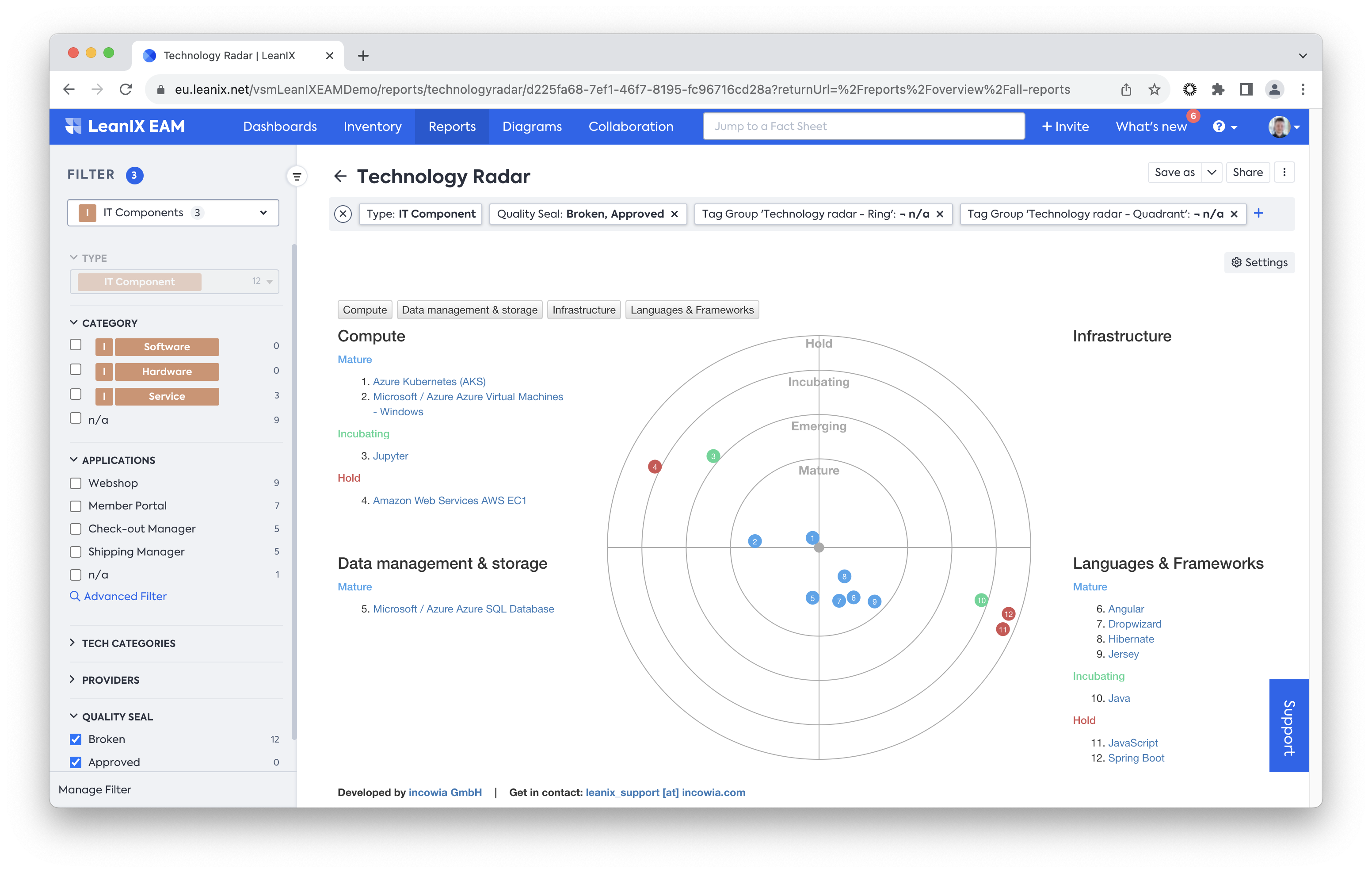Click the Advanced Filter link
Image resolution: width=1372 pixels, height=873 pixels.
[x=125, y=596]
